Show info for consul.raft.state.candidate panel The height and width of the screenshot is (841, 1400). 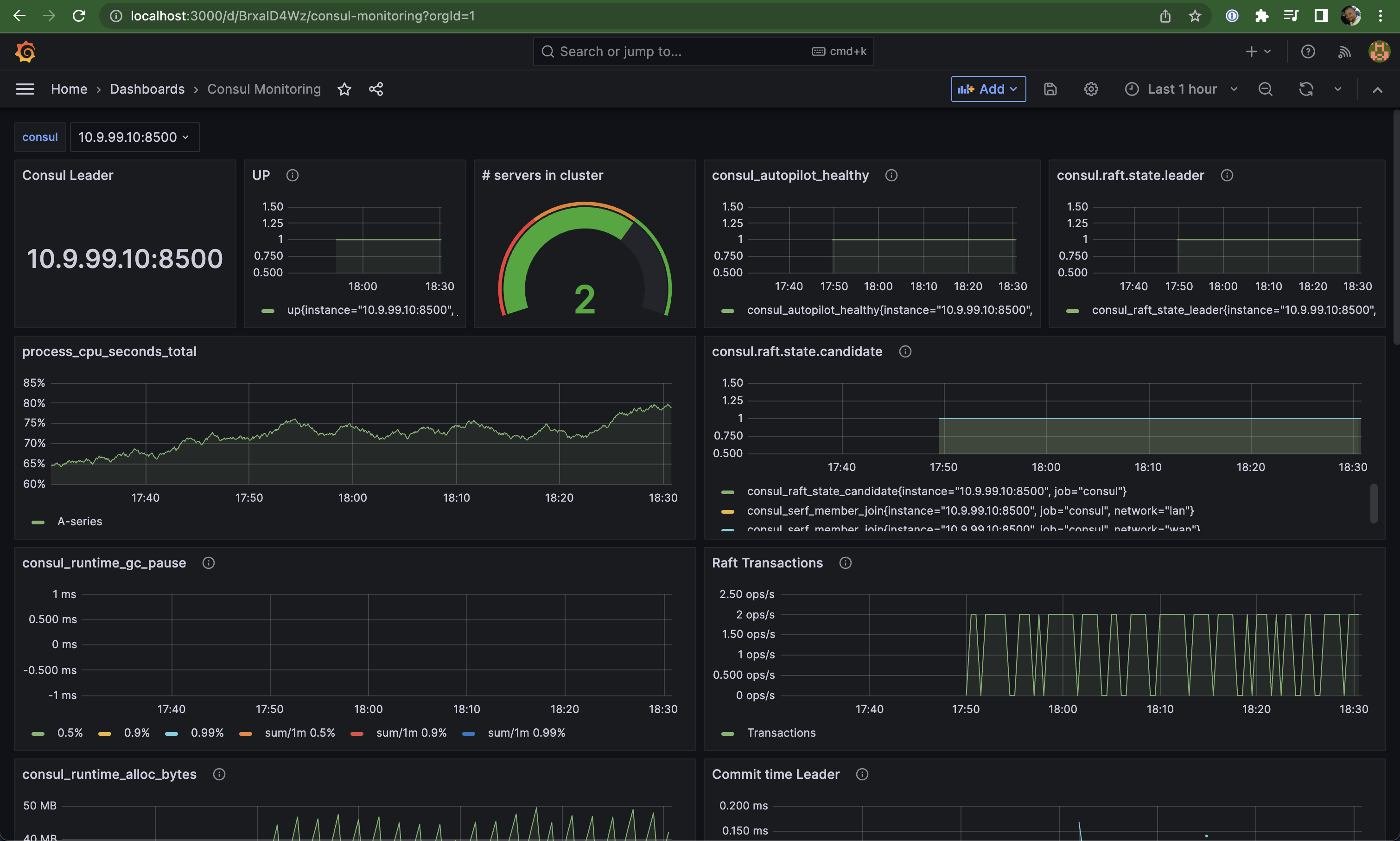coord(905,351)
